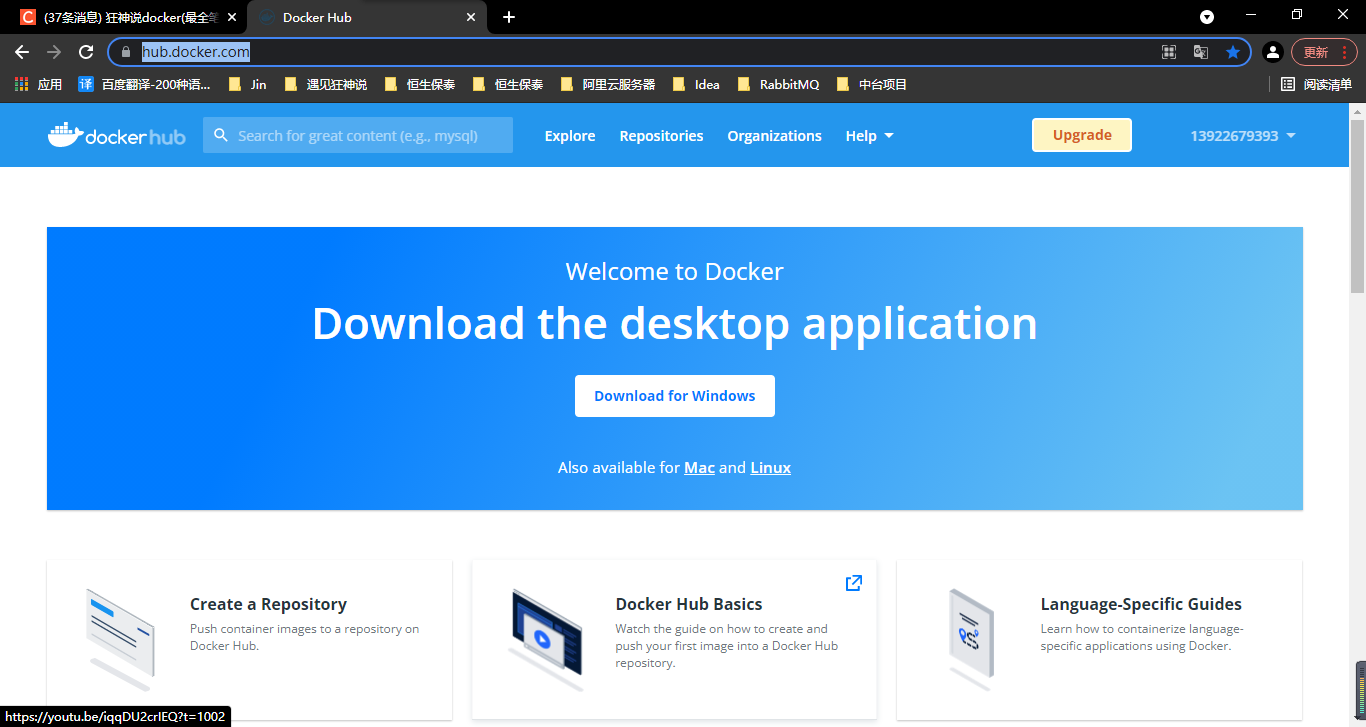Viewport: 1366px width, 727px height.
Task: Click the 更新 Chrome update menu button
Action: click(1324, 52)
